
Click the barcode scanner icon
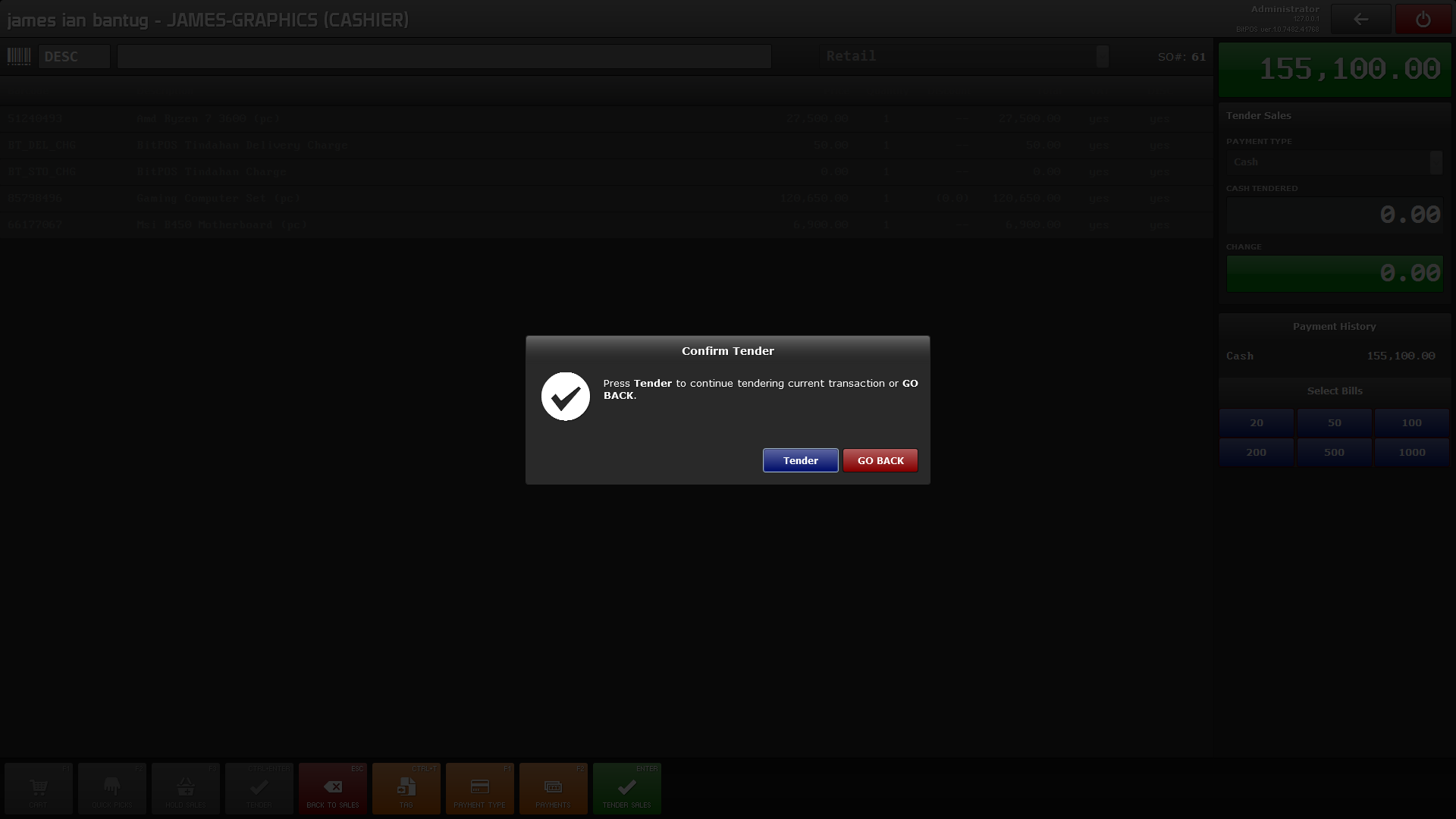(x=19, y=56)
